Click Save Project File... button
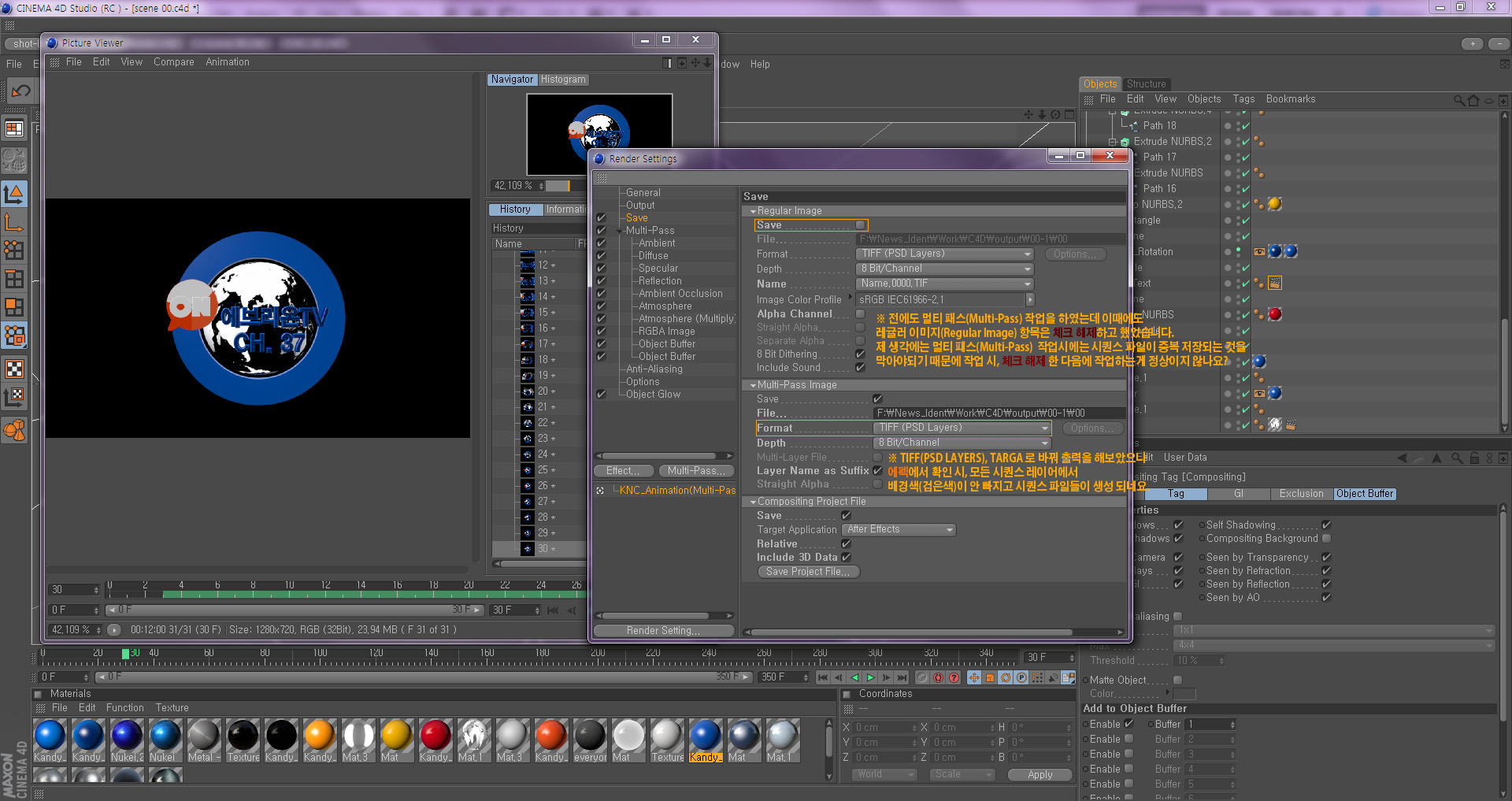Image resolution: width=1512 pixels, height=801 pixels. [808, 572]
